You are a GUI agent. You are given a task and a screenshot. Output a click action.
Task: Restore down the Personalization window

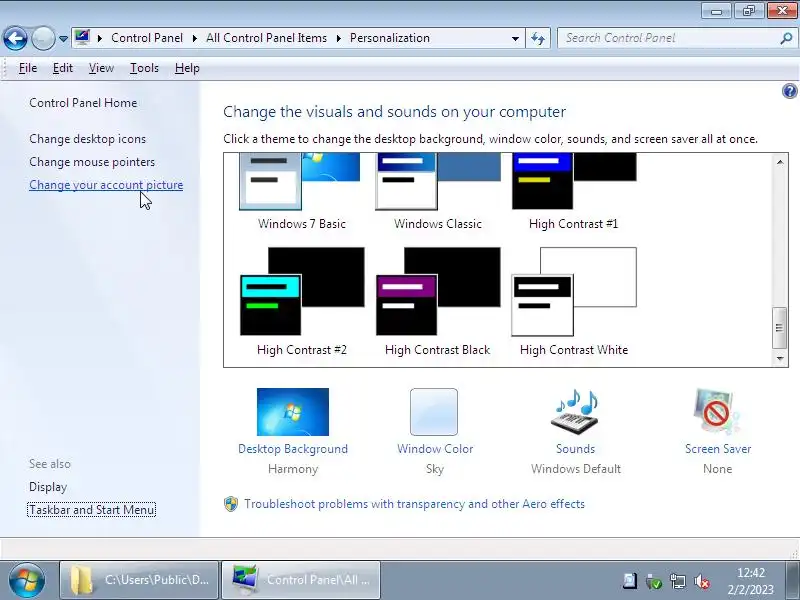(x=748, y=11)
